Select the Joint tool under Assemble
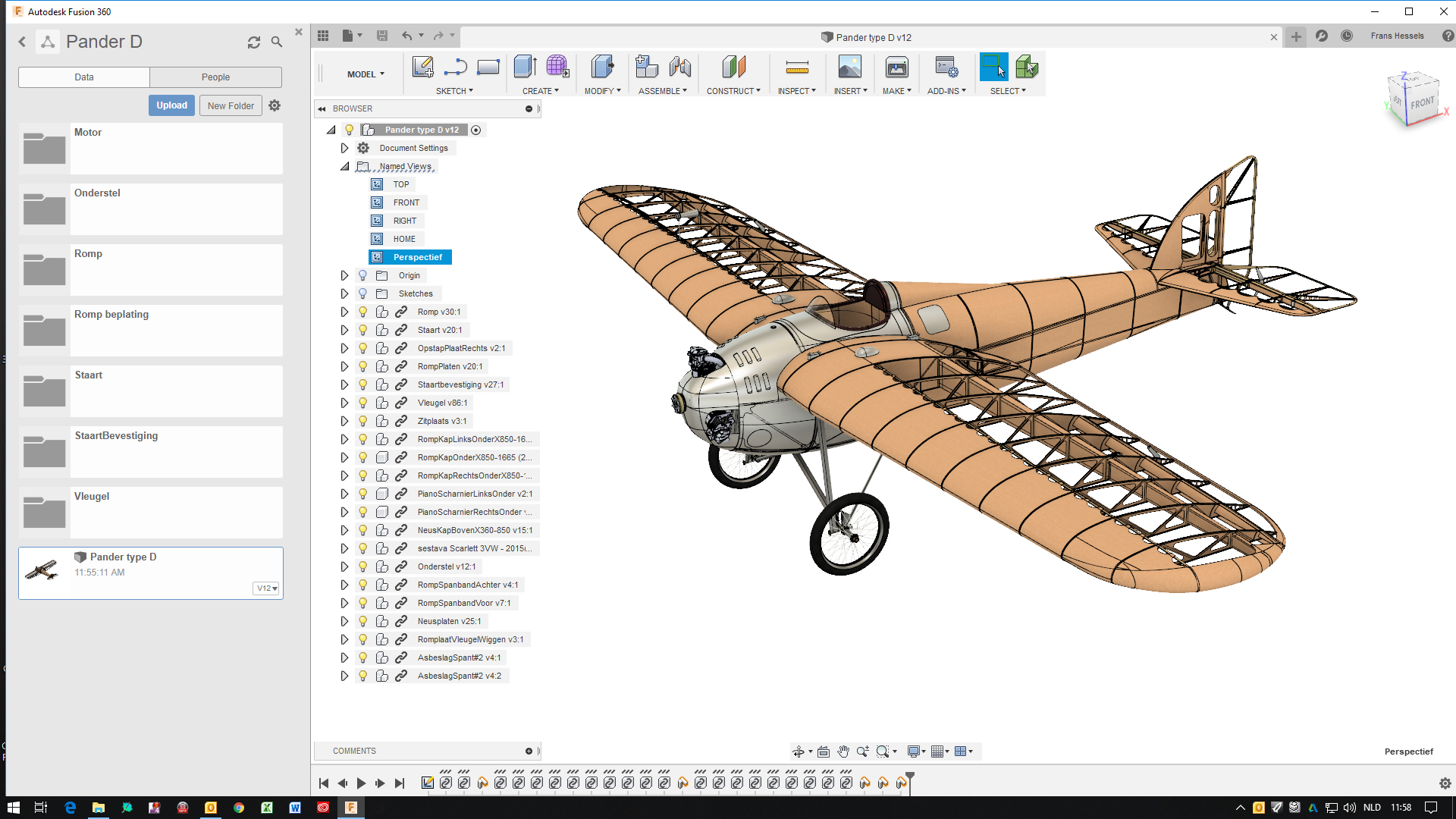The height and width of the screenshot is (819, 1456). (680, 67)
